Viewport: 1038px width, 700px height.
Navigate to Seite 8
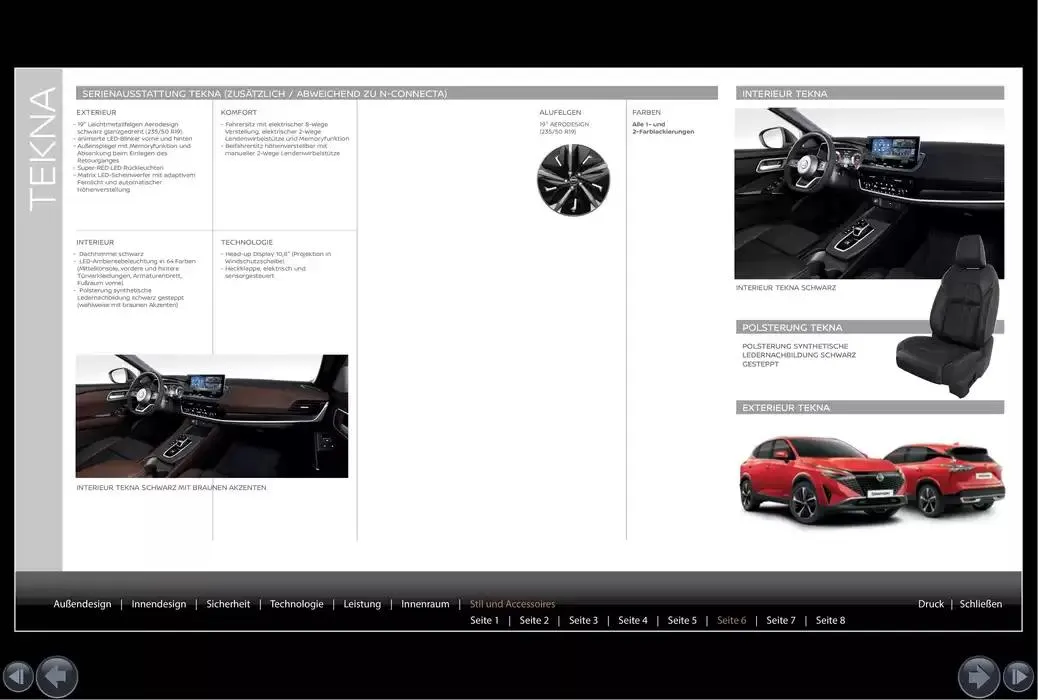[x=830, y=621]
